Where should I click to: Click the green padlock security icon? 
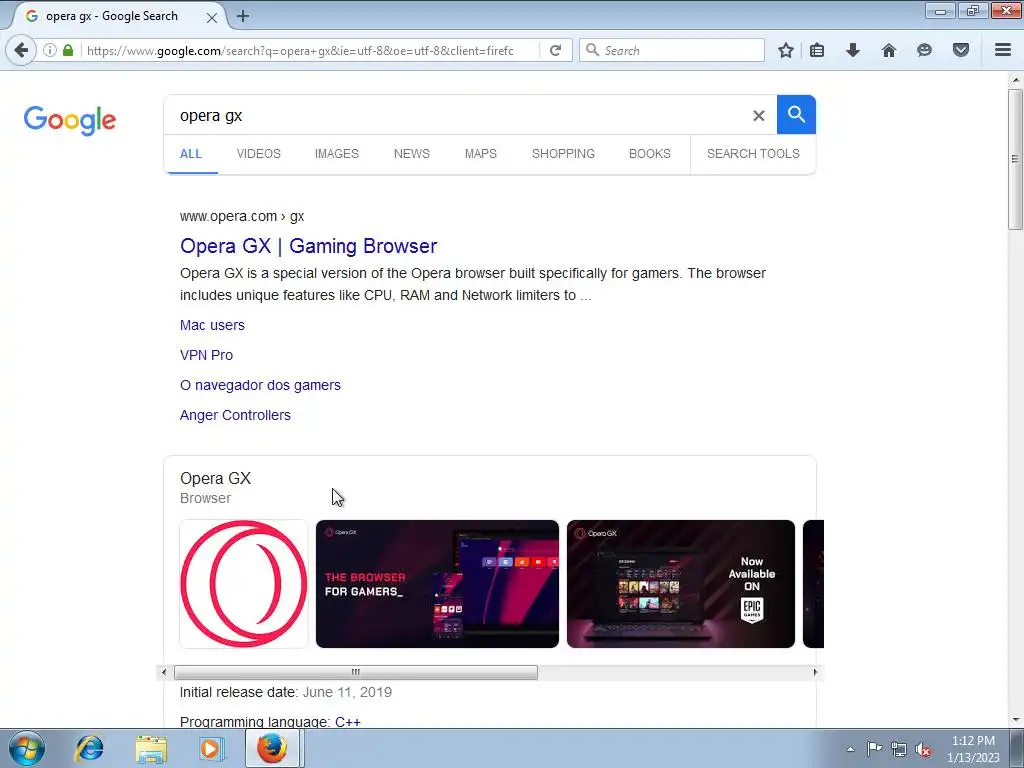(68, 50)
